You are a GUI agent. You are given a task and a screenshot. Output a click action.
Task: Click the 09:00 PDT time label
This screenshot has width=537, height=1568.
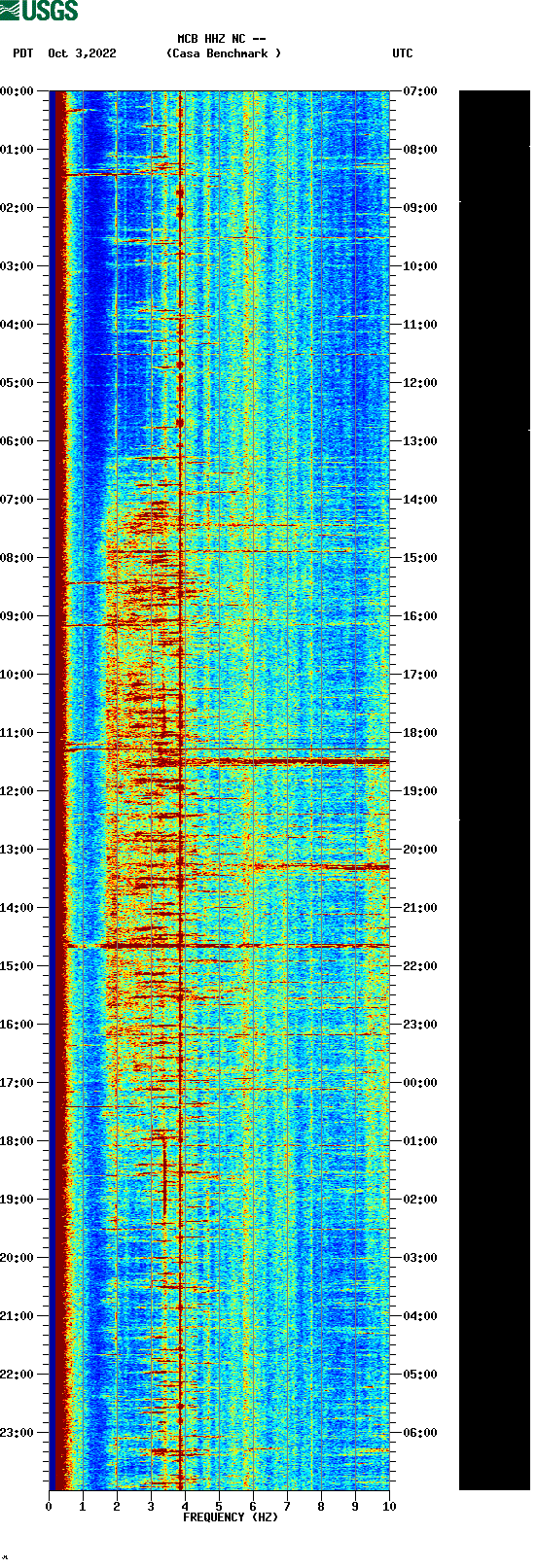[x=17, y=616]
